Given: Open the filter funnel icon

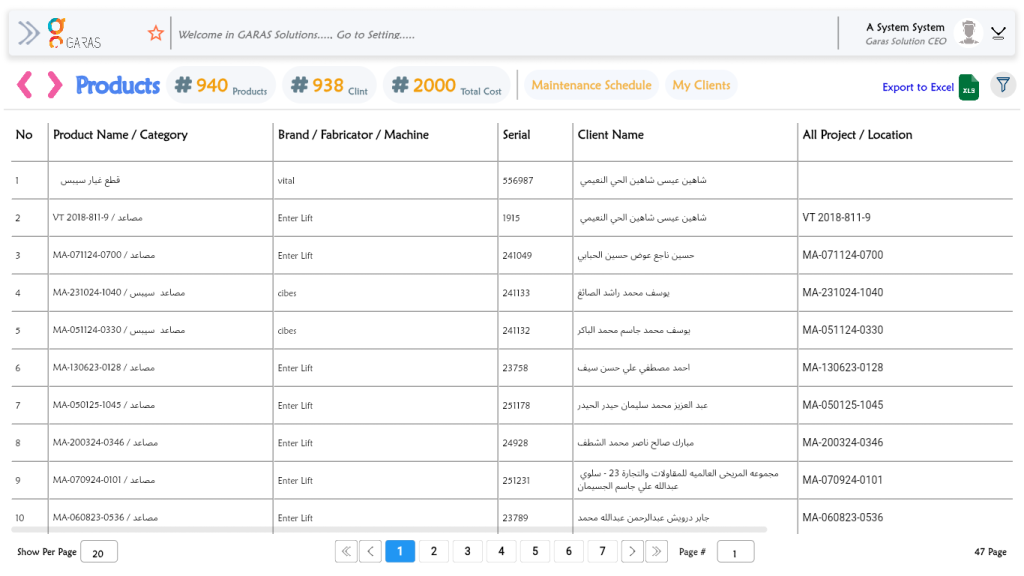Looking at the screenshot, I should pyautogui.click(x=1002, y=86).
